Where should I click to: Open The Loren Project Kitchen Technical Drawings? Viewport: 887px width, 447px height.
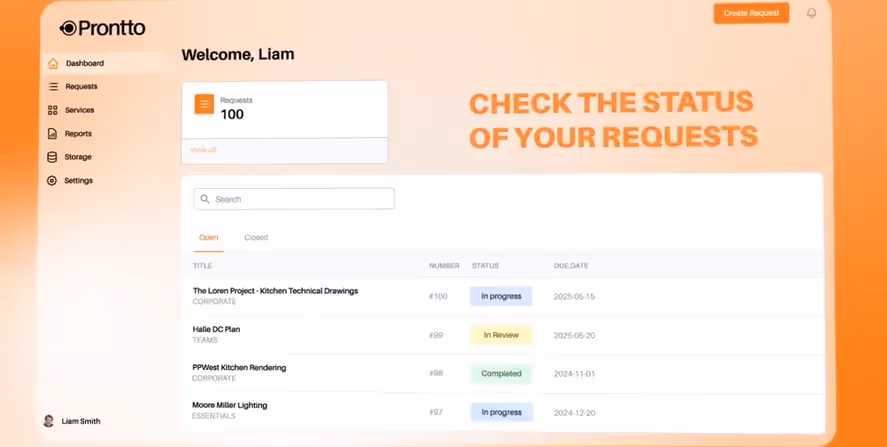tap(275, 291)
